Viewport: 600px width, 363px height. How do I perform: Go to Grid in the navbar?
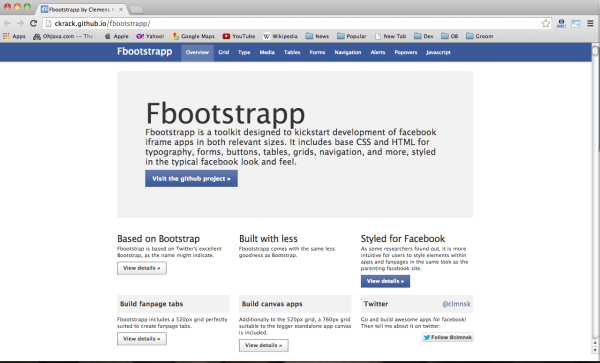[x=223, y=52]
